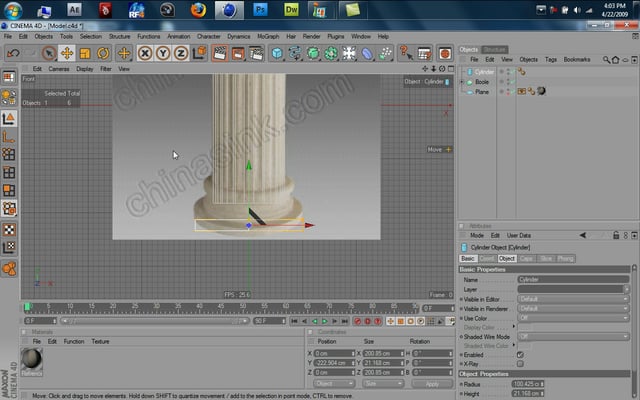This screenshot has width=640, height=400.
Task: Select Use Polygons tool
Action: click(9, 190)
